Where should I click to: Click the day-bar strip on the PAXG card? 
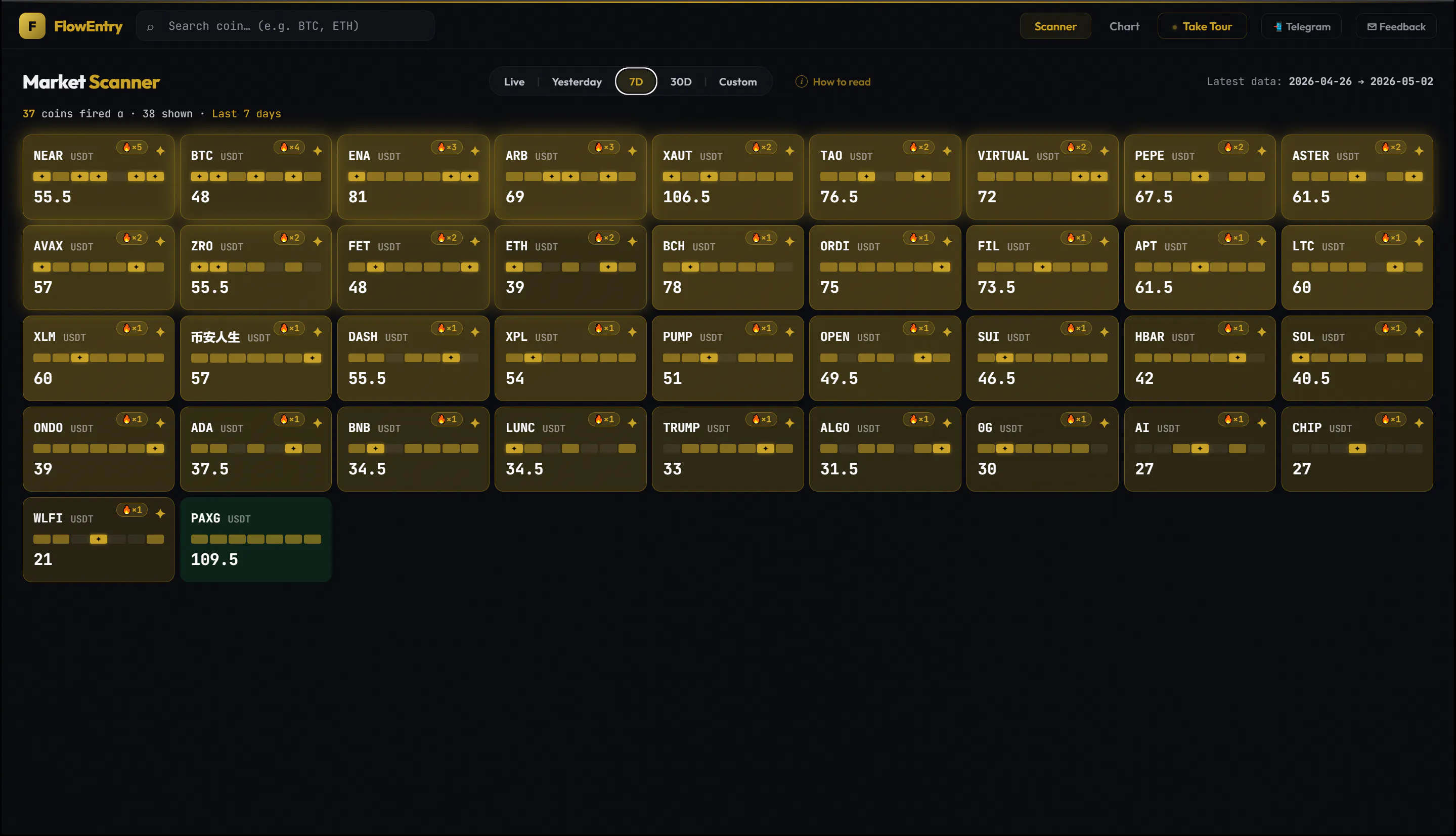255,539
